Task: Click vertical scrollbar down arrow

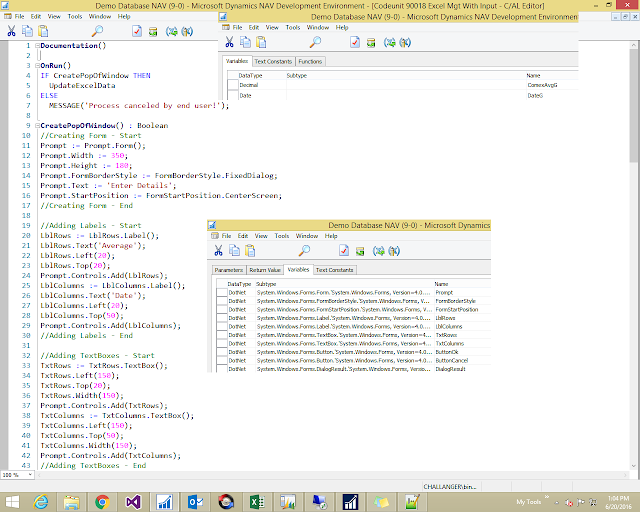Action: pos(633,465)
